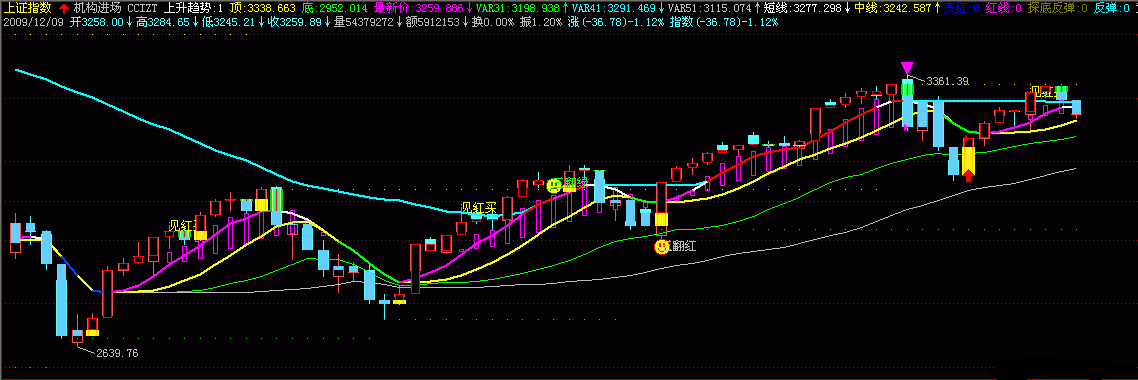Click the orange smiley face 翻红 marker
This screenshot has height=380, width=1138.
click(x=661, y=247)
